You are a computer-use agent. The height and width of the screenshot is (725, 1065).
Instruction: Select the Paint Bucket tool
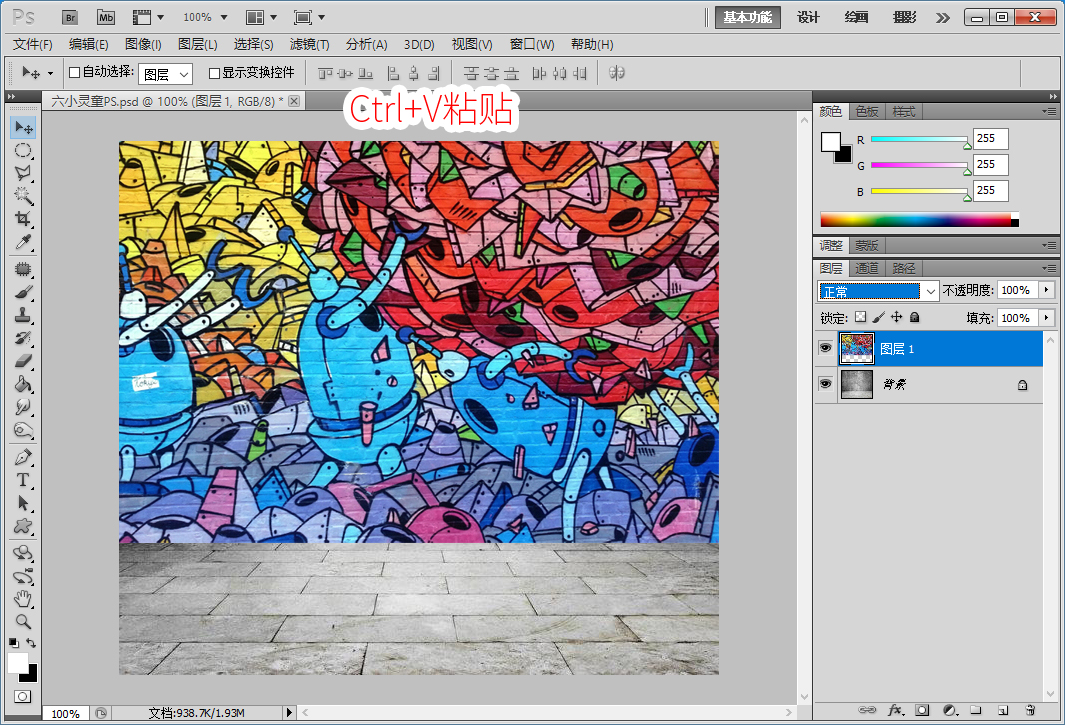click(x=23, y=384)
